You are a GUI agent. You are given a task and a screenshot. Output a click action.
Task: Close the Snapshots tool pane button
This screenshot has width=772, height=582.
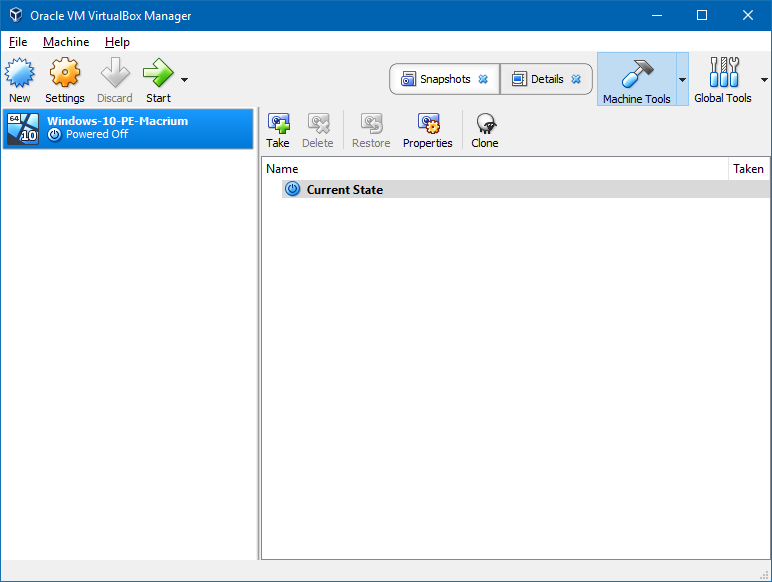pos(483,79)
